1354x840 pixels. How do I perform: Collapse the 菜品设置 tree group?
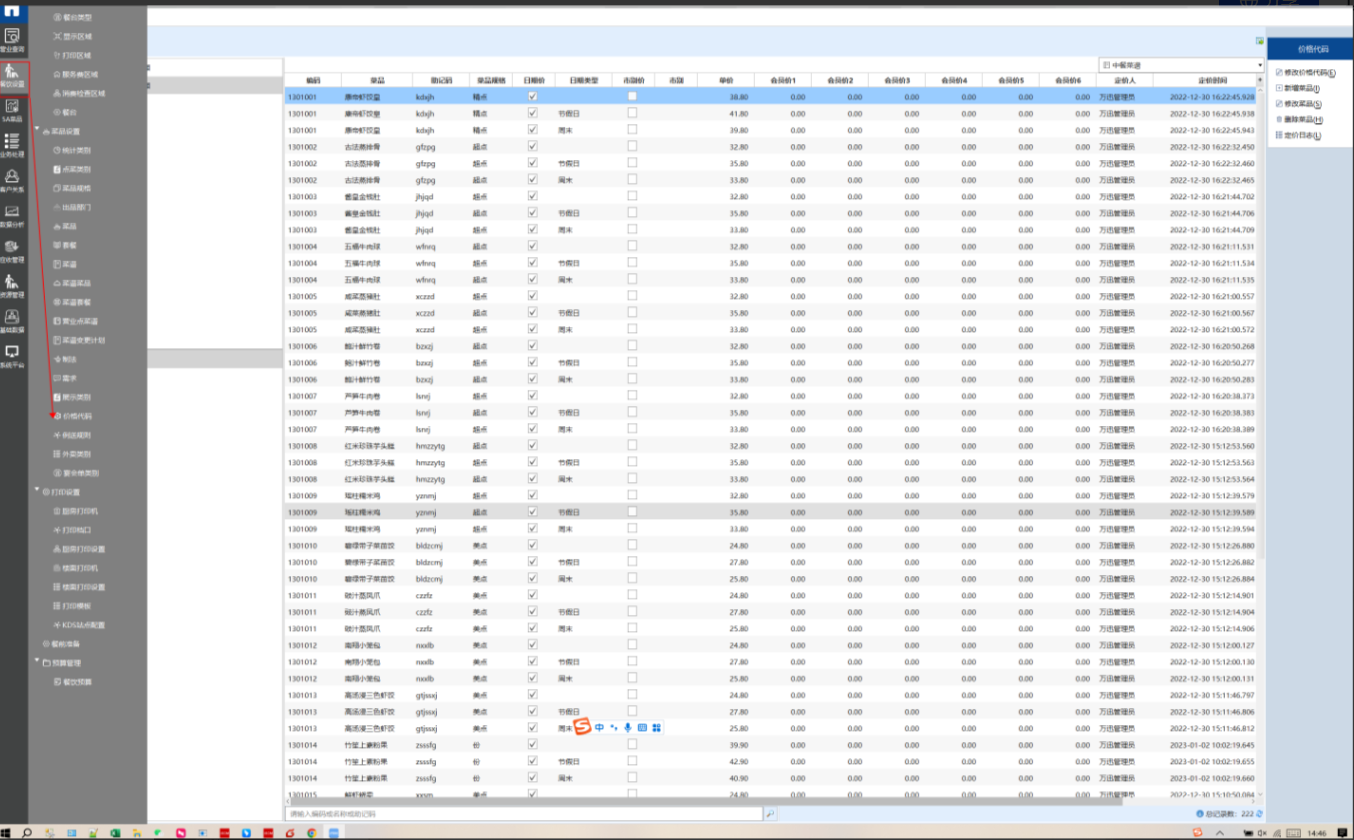tap(38, 131)
